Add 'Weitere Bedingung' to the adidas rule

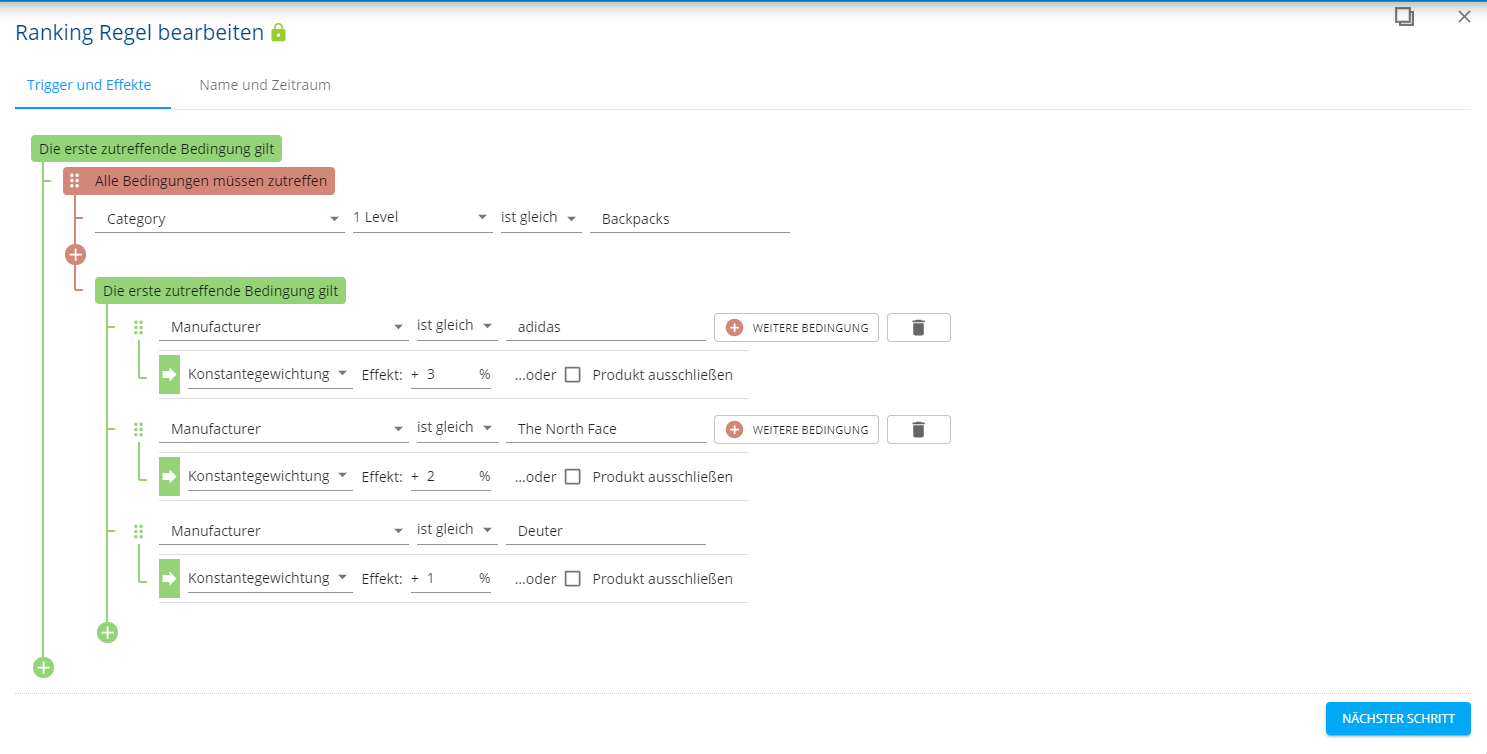pyautogui.click(x=796, y=327)
